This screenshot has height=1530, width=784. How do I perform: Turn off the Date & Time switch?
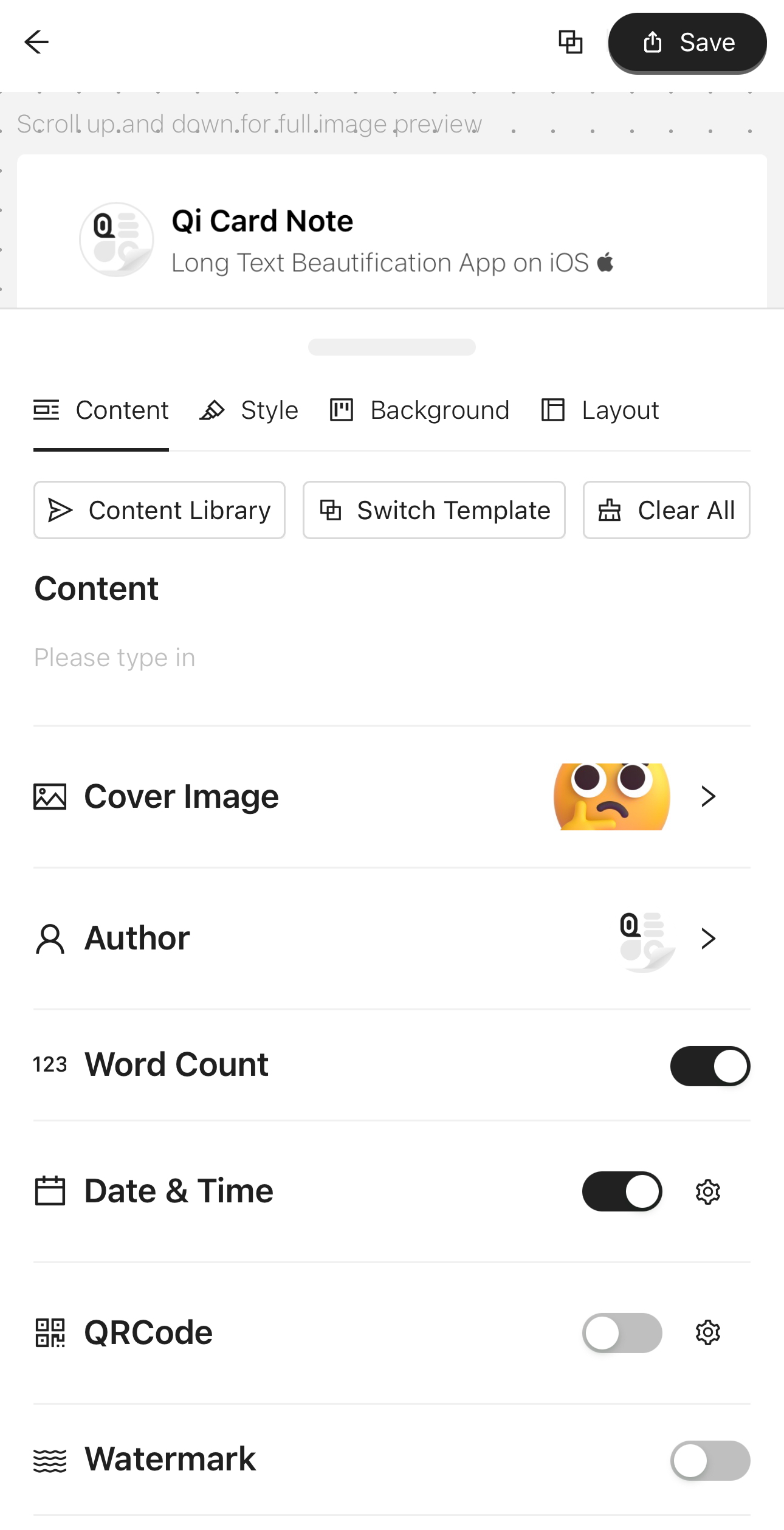click(622, 1191)
